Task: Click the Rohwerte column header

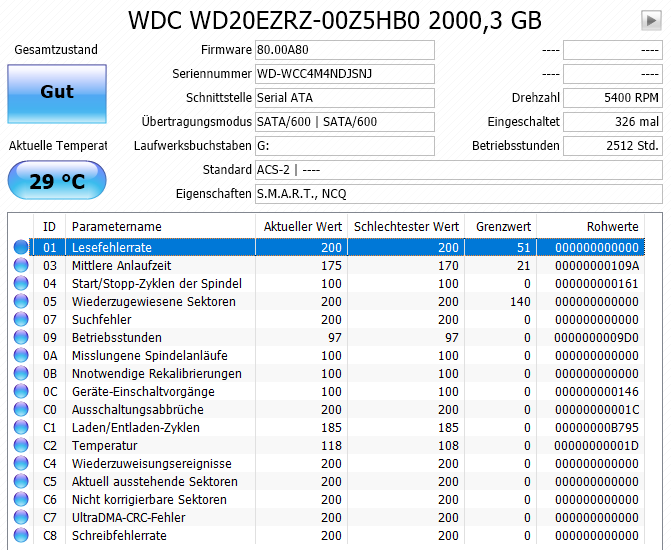Action: click(591, 226)
